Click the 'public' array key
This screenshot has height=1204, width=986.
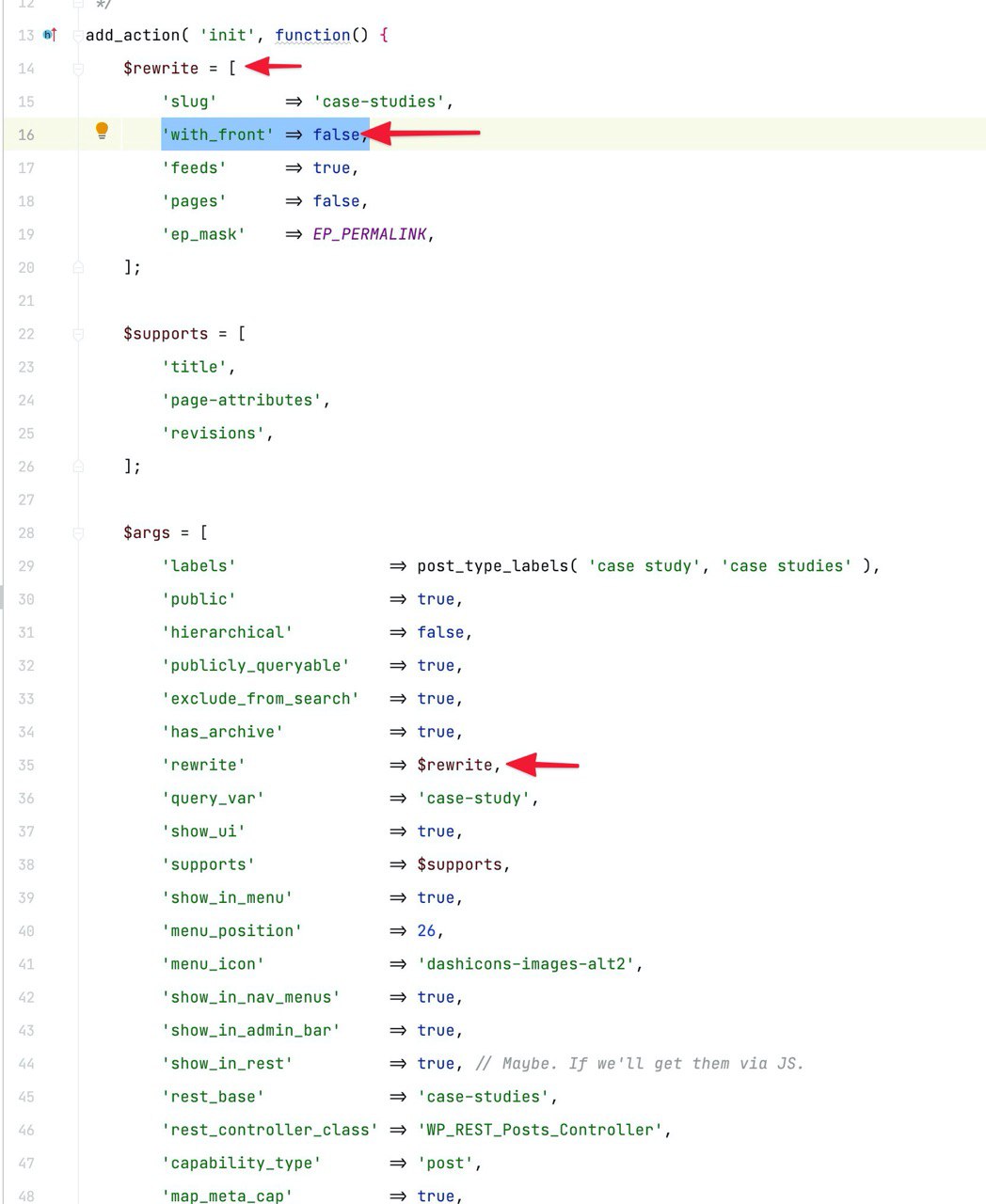tap(199, 599)
